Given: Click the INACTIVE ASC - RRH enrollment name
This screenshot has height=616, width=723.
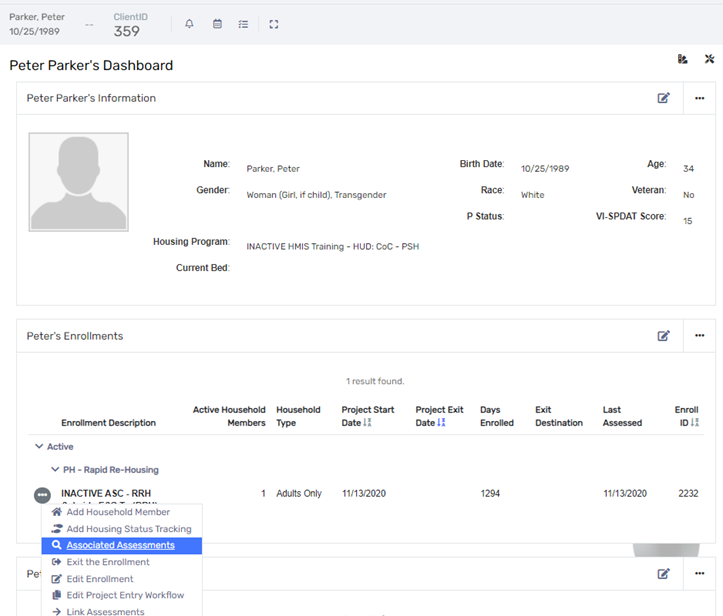Looking at the screenshot, I should (106, 493).
